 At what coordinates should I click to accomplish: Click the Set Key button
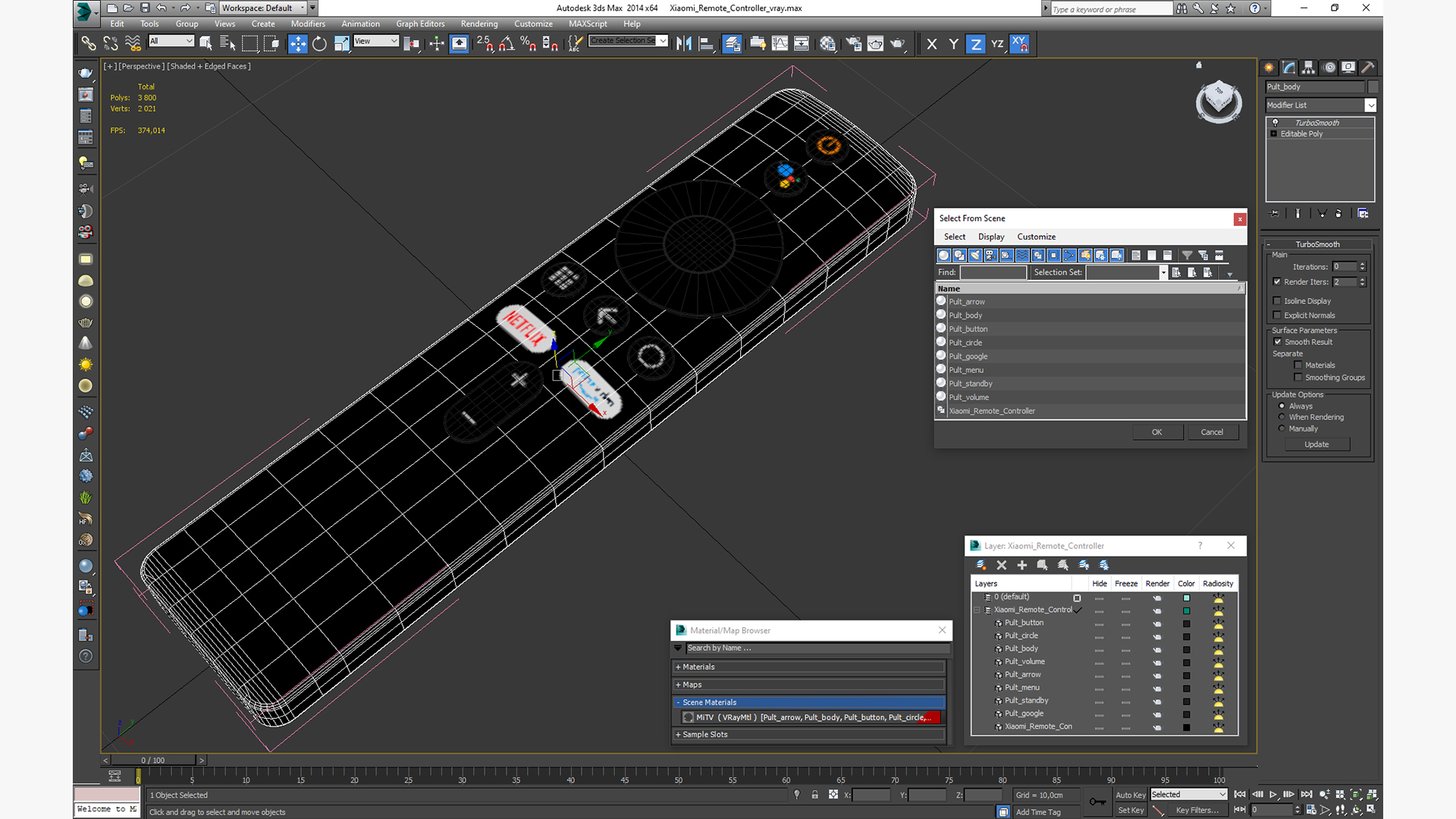click(1130, 810)
